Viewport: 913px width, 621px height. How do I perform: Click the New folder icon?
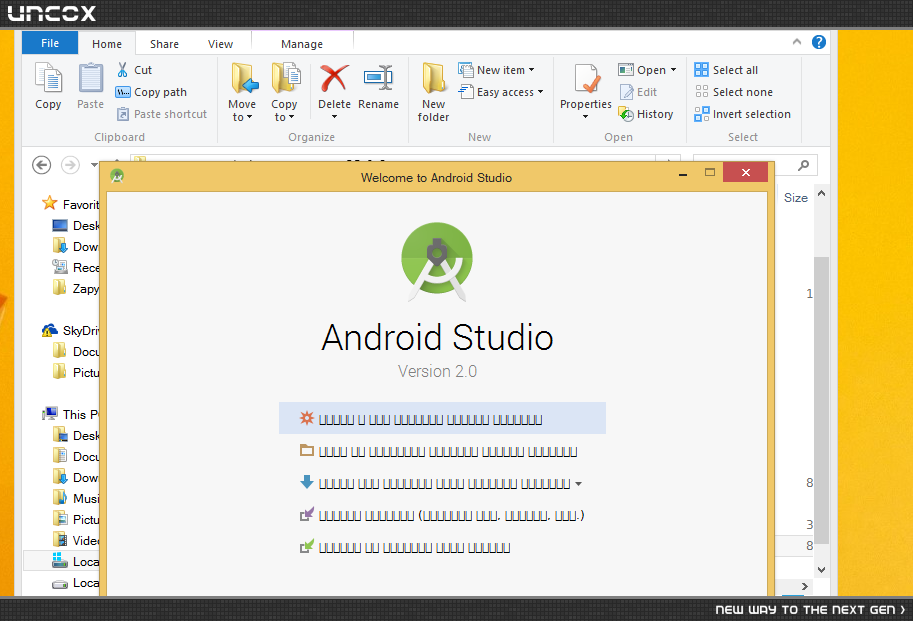tap(434, 78)
